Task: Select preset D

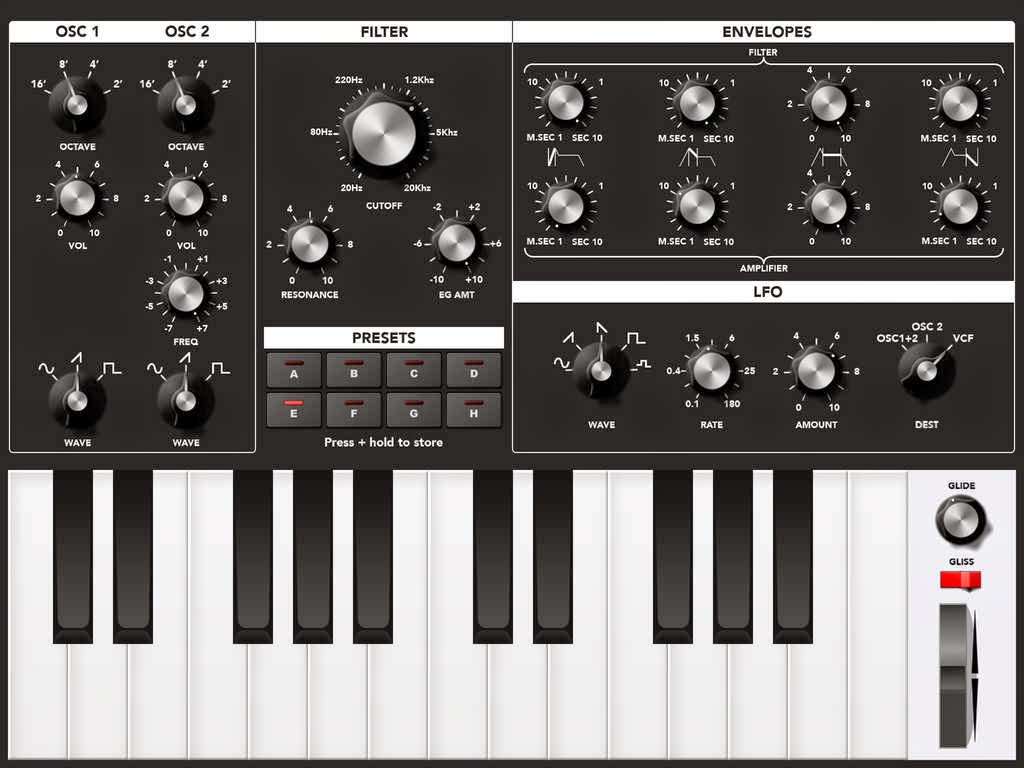Action: [x=474, y=370]
